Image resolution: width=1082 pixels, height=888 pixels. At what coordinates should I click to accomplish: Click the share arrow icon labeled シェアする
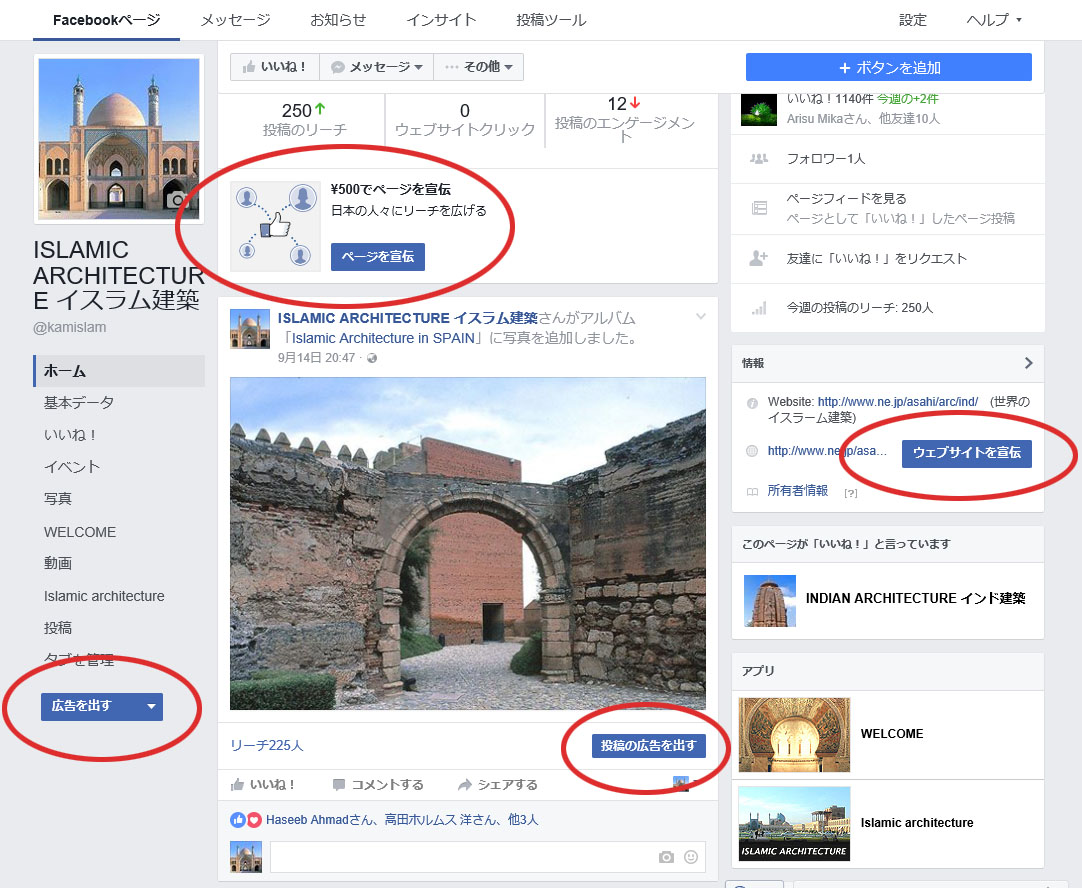pyautogui.click(x=465, y=785)
